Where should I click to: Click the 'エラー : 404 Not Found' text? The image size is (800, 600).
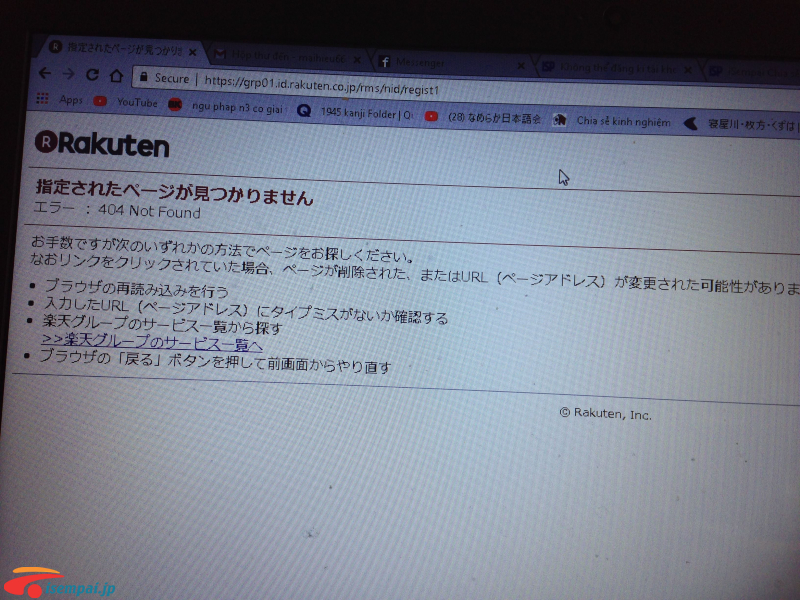pyautogui.click(x=117, y=209)
